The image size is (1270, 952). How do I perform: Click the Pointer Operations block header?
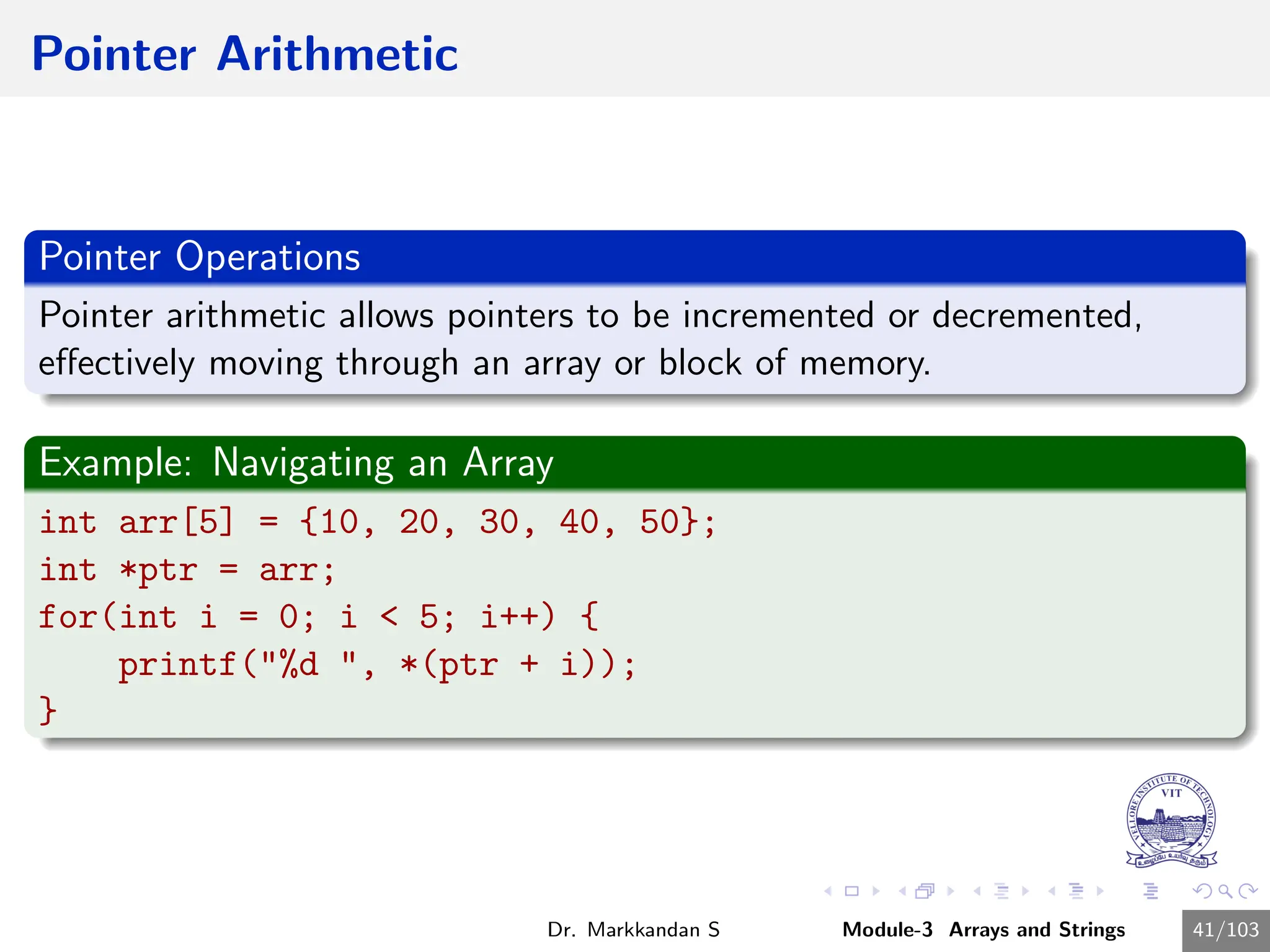coord(200,257)
